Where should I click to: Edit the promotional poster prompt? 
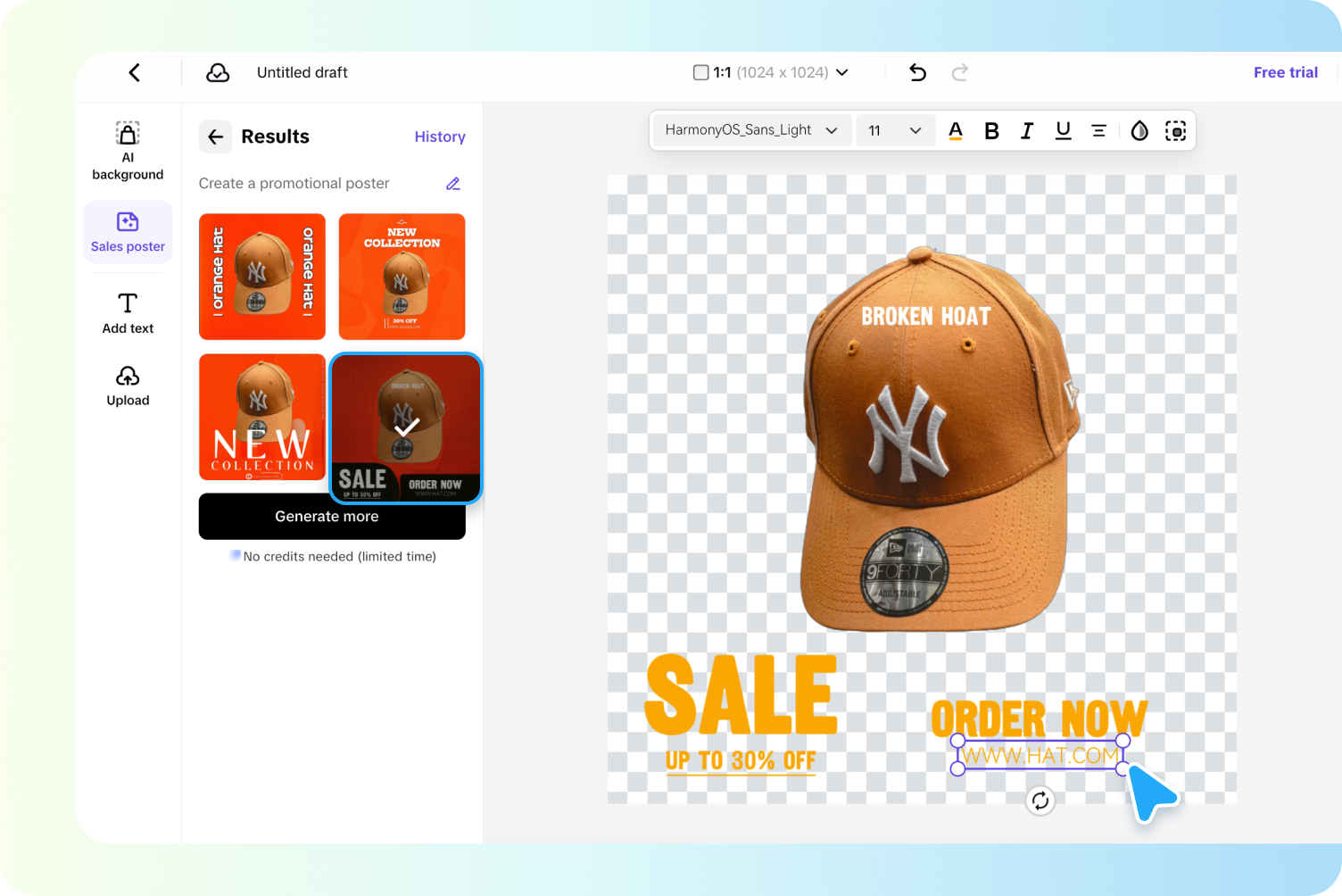coord(453,183)
